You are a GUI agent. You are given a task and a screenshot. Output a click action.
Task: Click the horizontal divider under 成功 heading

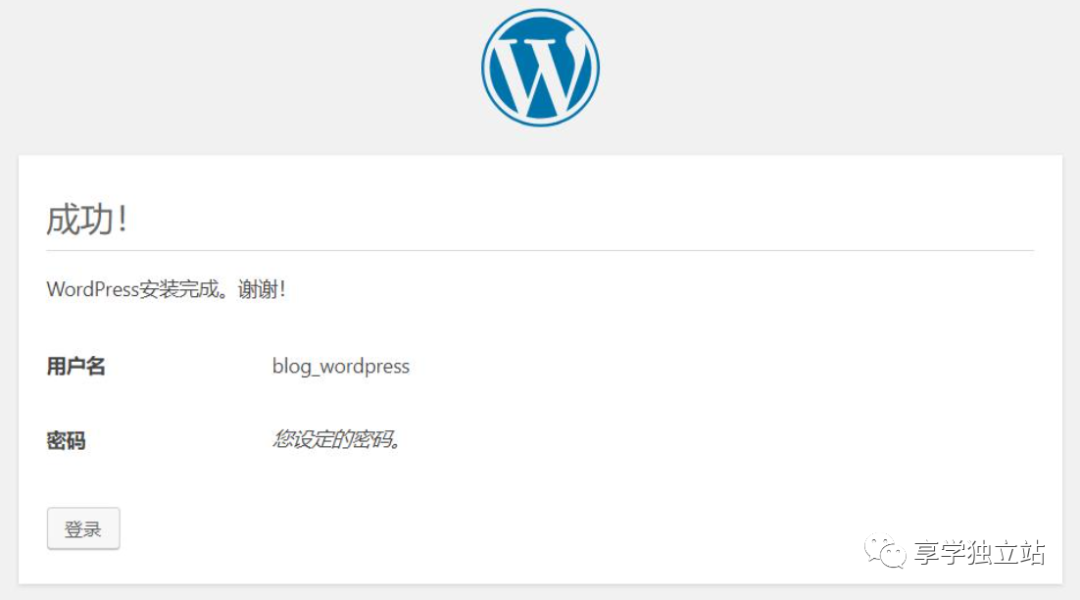(x=540, y=251)
